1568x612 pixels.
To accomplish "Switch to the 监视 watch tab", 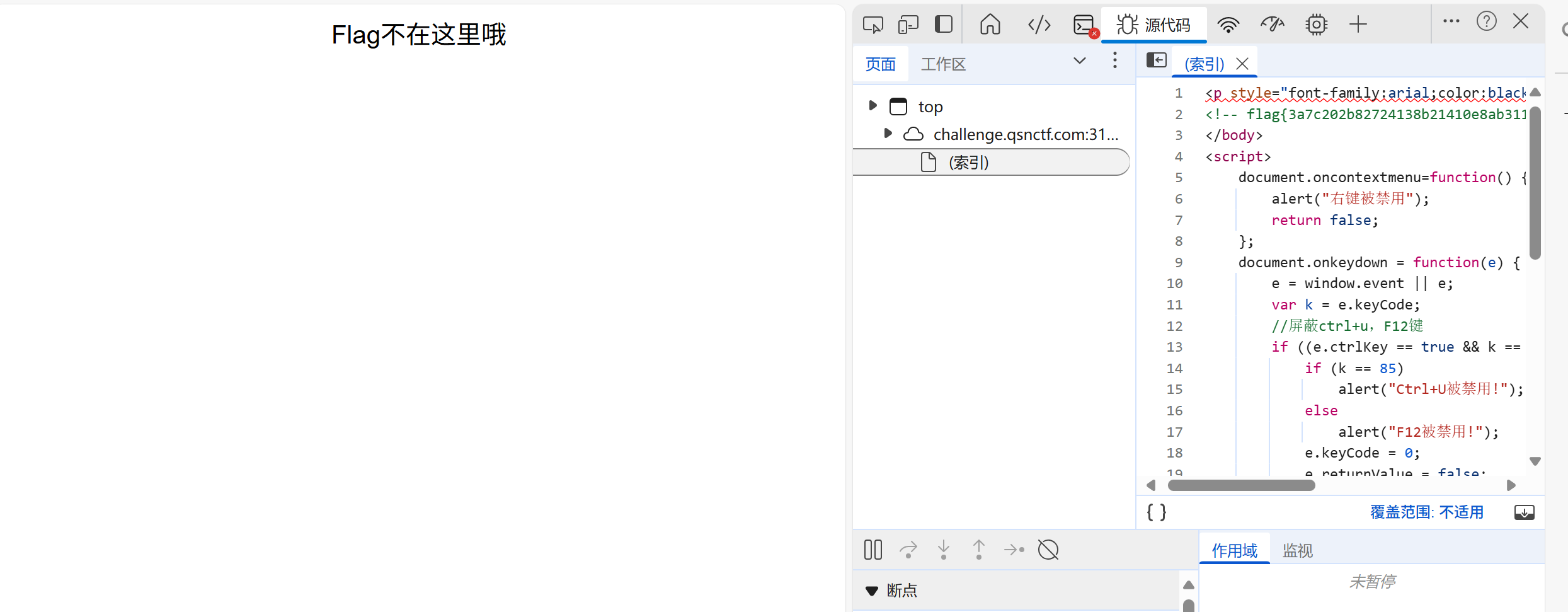I will 1297,550.
